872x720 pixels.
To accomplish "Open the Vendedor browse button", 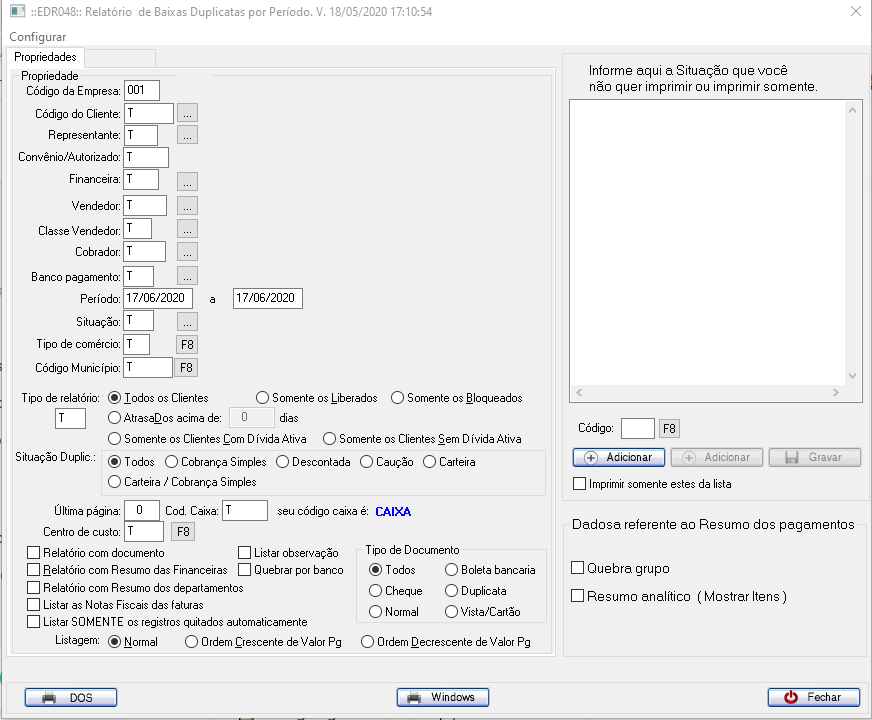I will point(188,206).
